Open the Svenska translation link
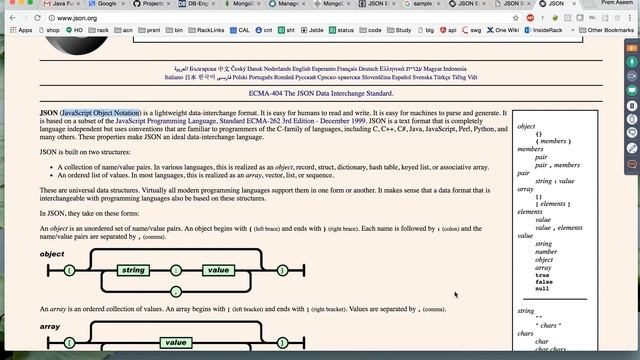This screenshot has width=640, height=360. click(x=422, y=77)
